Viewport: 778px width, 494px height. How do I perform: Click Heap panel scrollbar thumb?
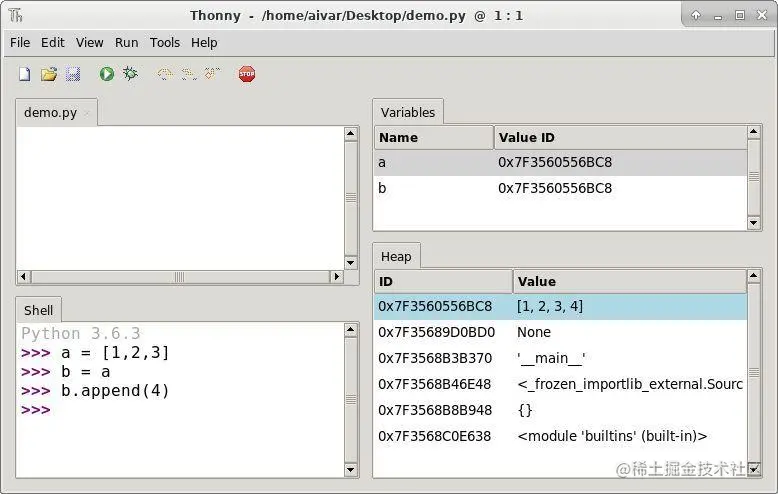754,372
